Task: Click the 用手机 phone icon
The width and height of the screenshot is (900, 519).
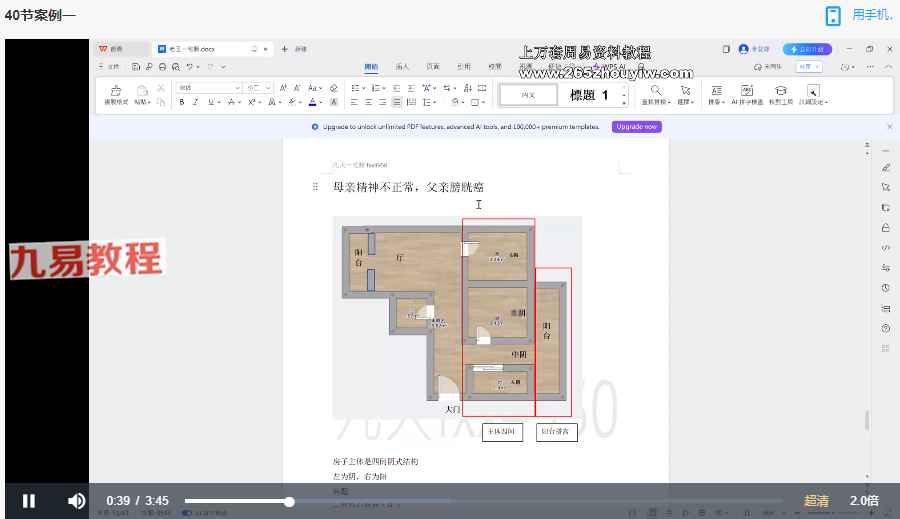Action: (833, 15)
